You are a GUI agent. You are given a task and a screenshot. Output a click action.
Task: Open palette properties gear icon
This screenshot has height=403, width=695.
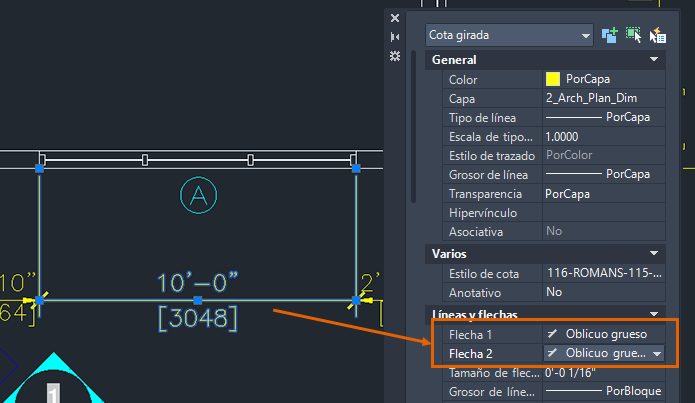[394, 56]
